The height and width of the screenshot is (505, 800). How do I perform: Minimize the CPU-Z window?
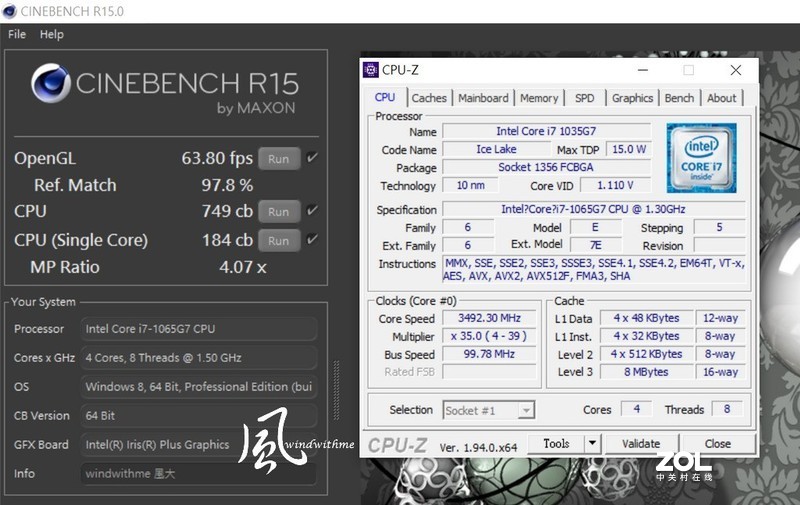pyautogui.click(x=643, y=70)
